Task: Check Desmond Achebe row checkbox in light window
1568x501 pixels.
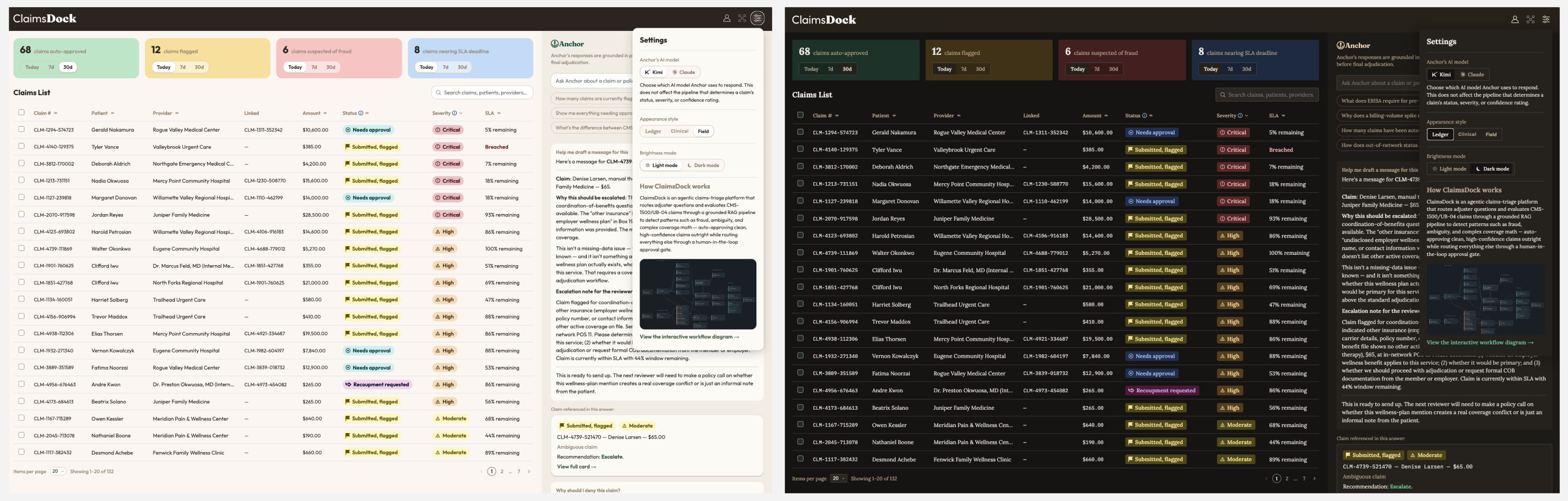Action: pos(21,452)
